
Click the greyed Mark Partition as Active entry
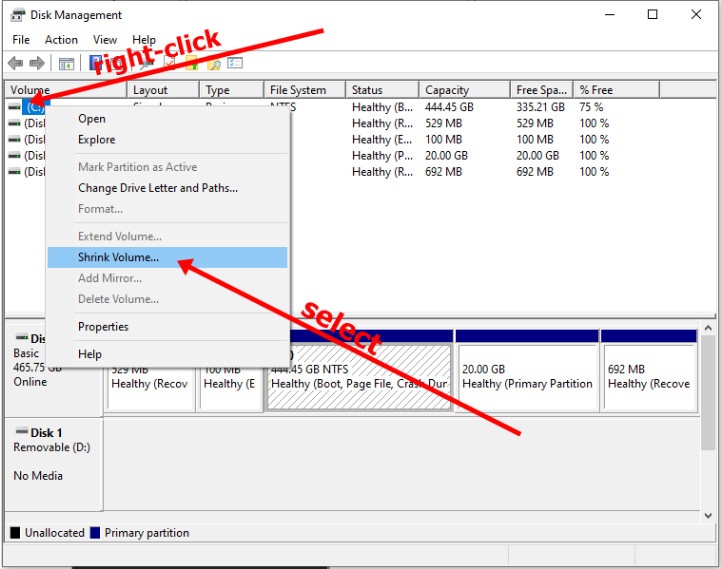point(167,167)
